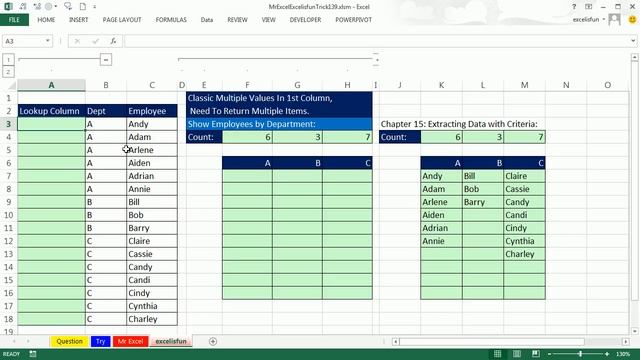Open the Name Box dropdown arrow

coord(47,41)
